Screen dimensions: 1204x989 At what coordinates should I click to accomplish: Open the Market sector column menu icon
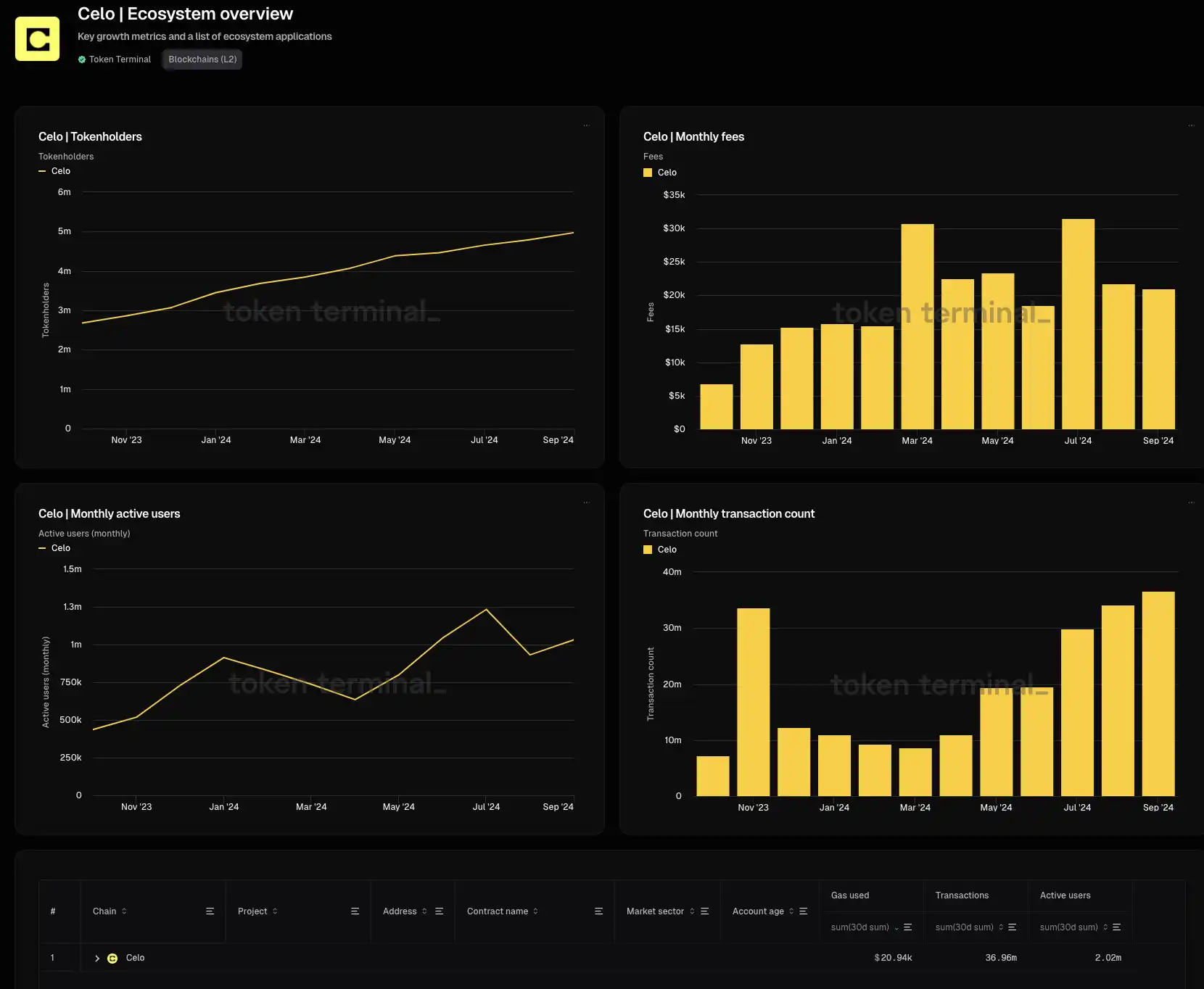pos(704,911)
